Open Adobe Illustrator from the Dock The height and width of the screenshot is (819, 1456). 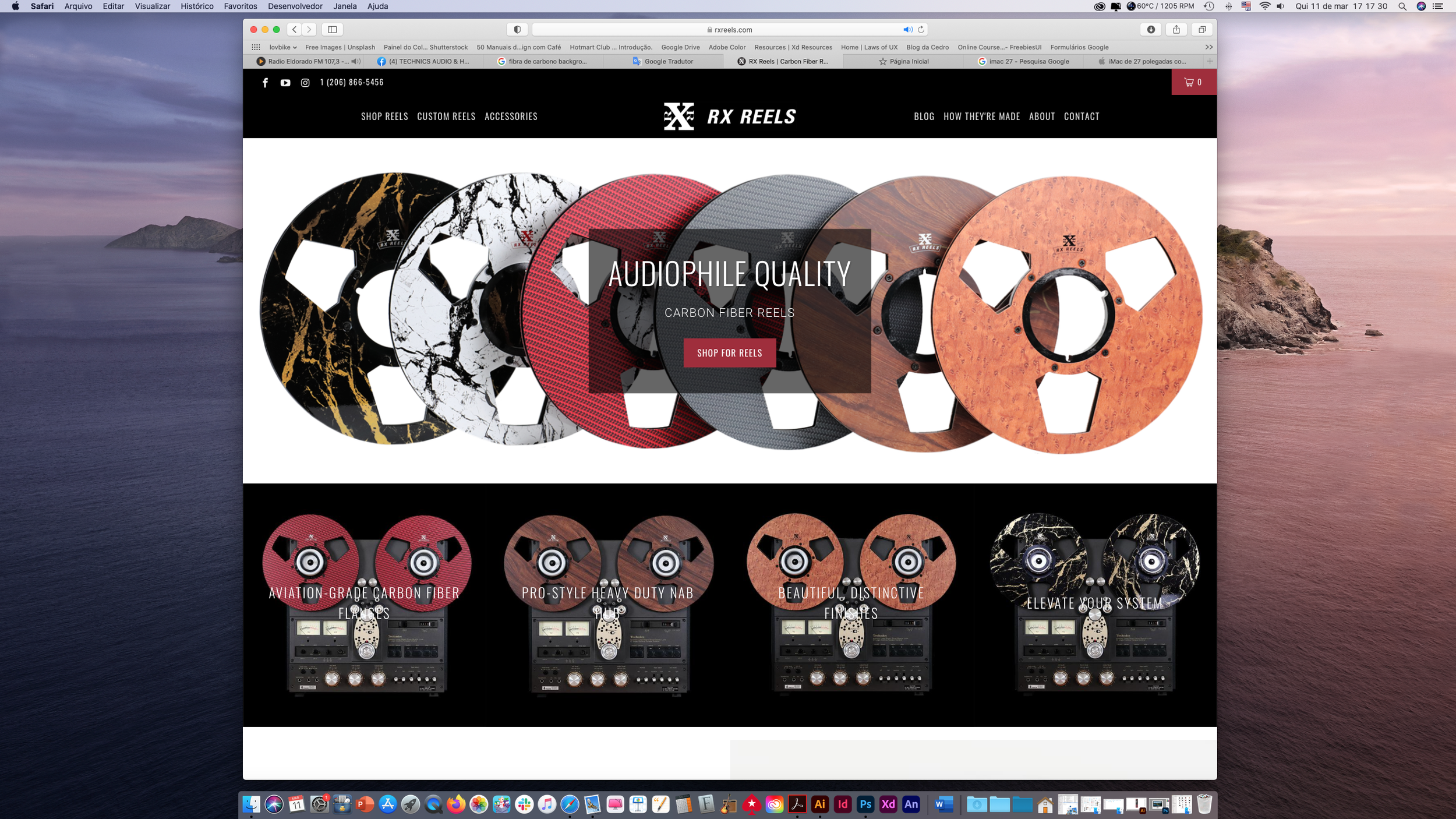coord(820,804)
